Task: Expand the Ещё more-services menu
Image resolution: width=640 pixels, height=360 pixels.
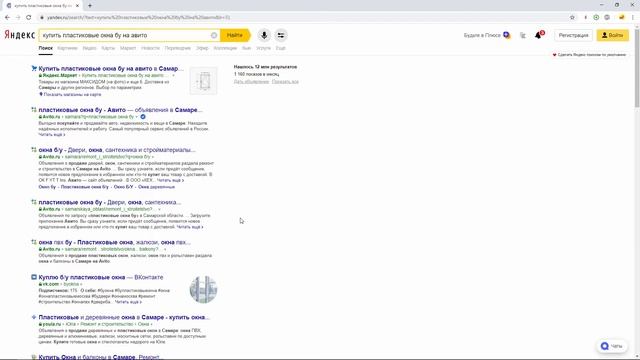Action: coord(280,48)
